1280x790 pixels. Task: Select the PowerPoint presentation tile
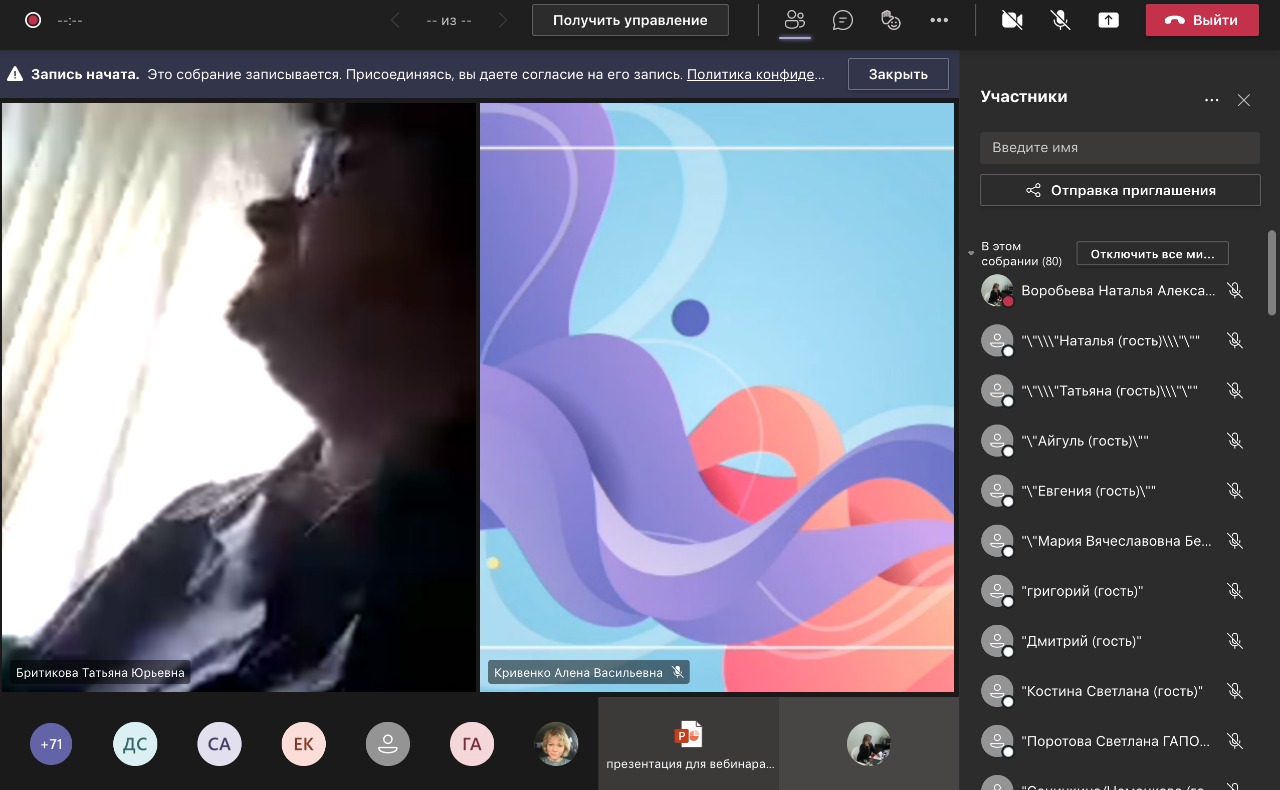click(x=689, y=744)
